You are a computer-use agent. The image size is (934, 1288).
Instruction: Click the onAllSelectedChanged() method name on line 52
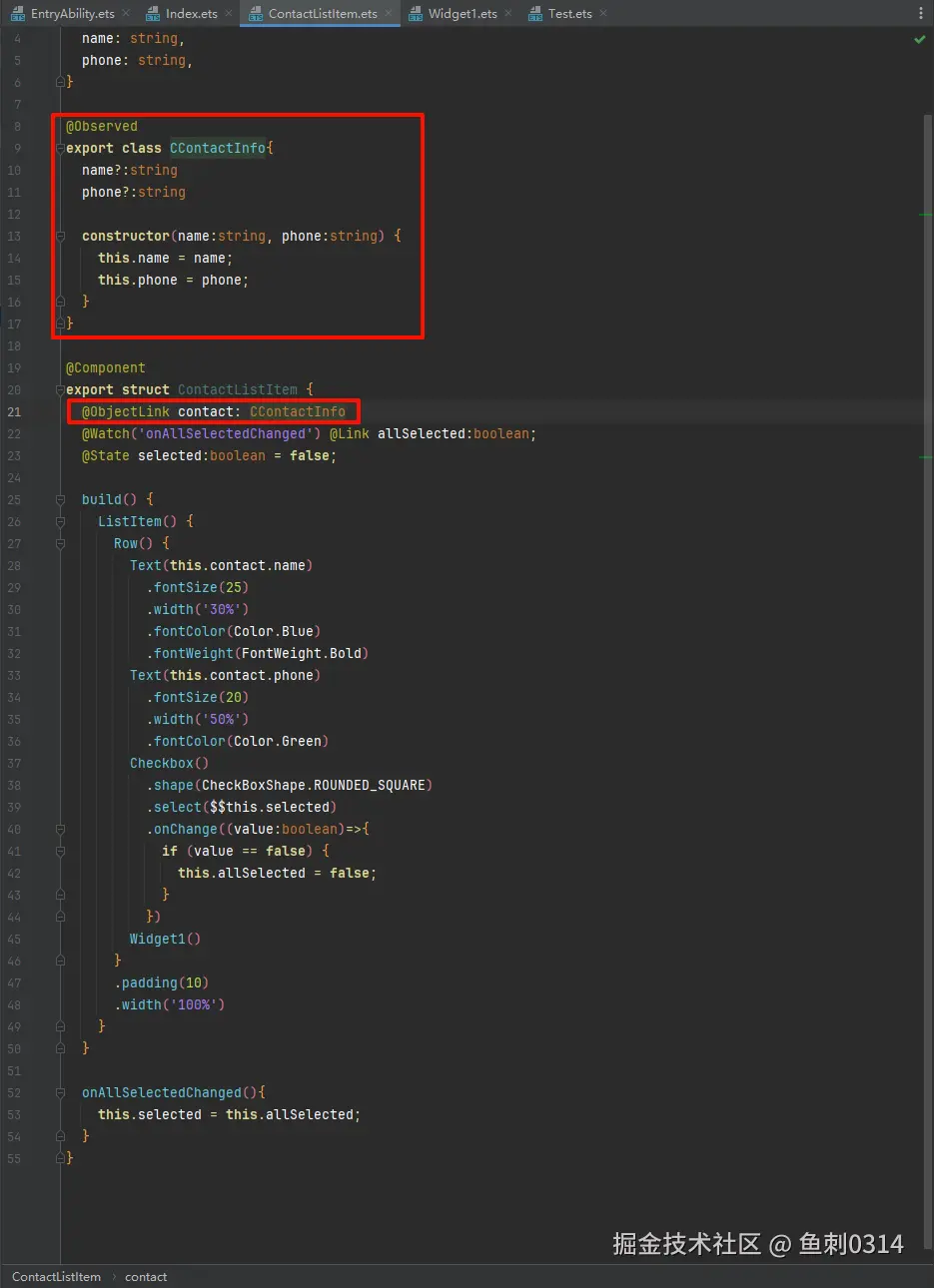162,1092
